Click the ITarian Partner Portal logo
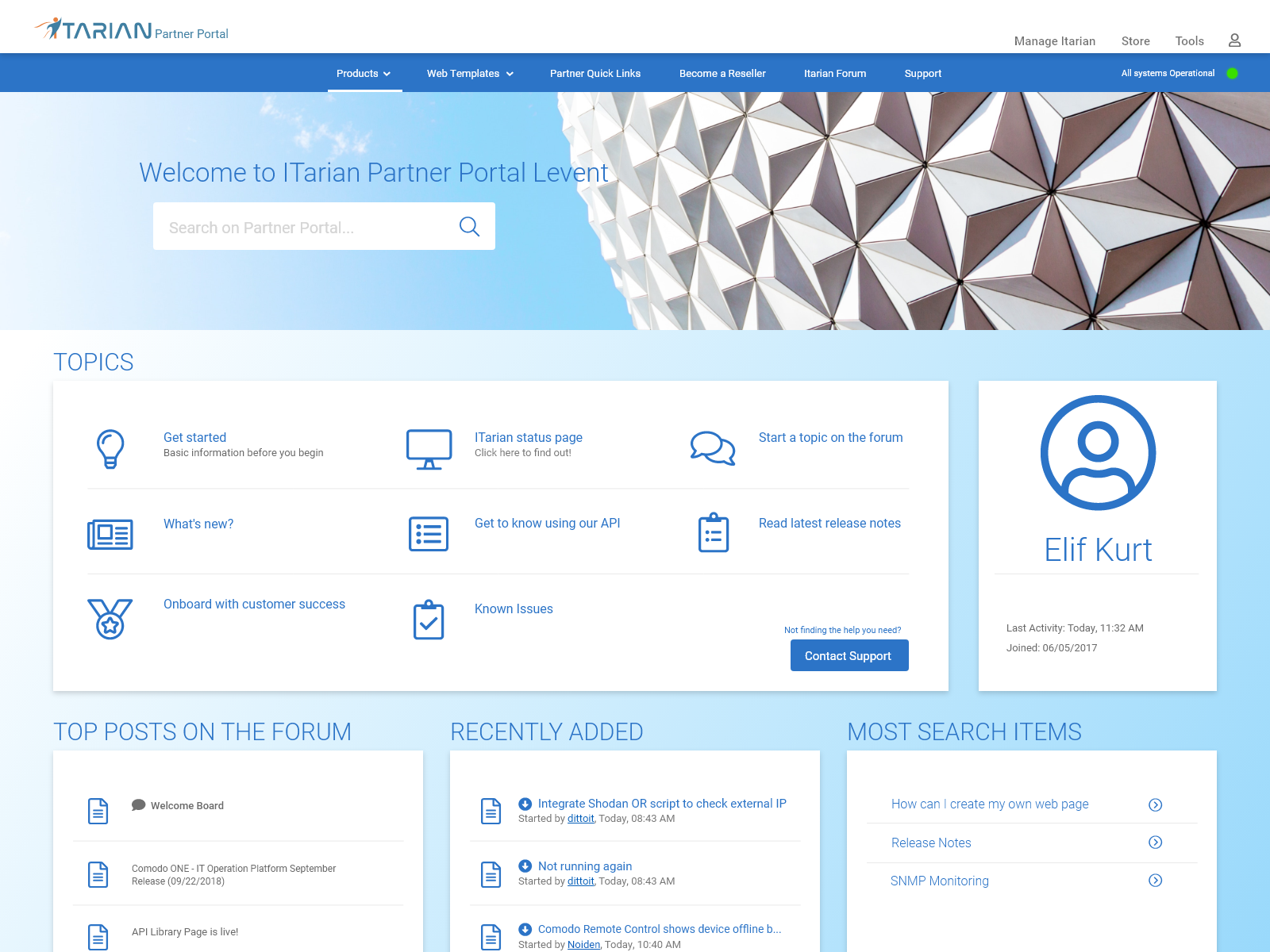 pyautogui.click(x=132, y=29)
